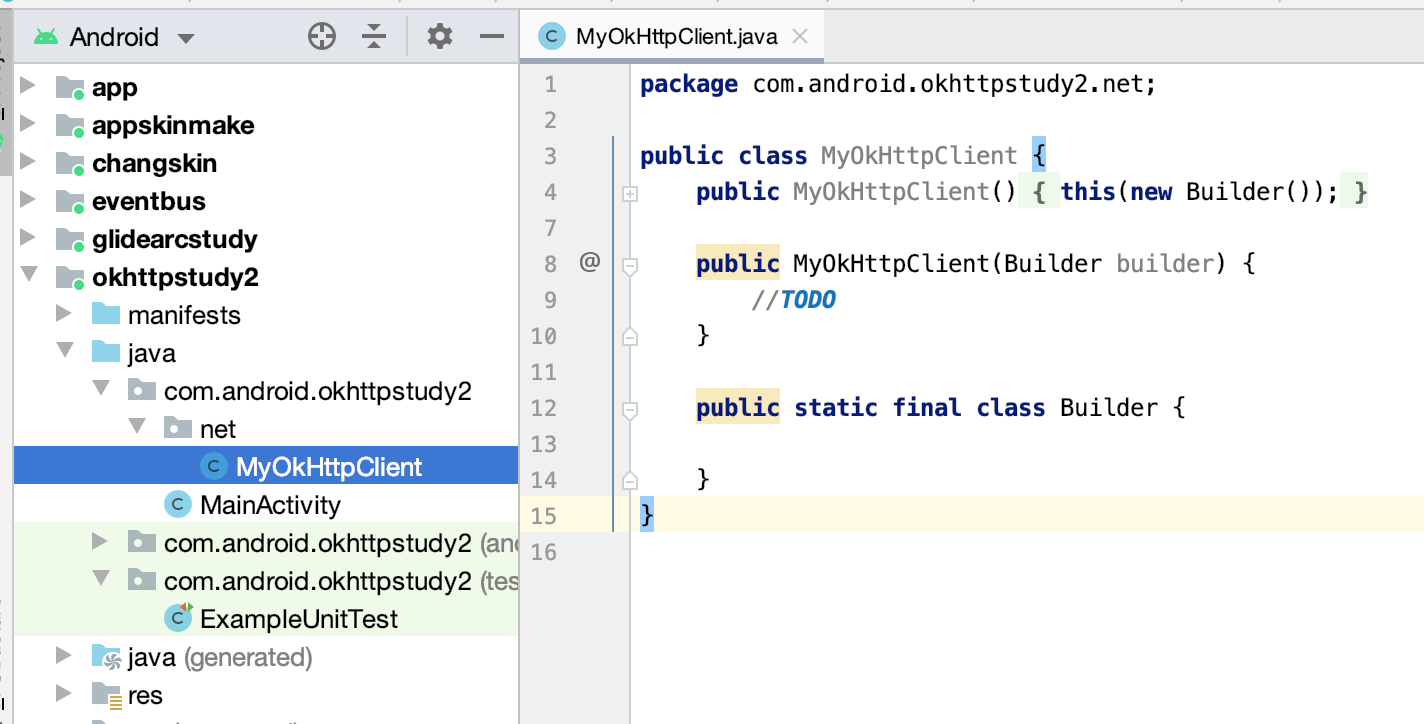Click the net package folder icon
Image resolution: width=1424 pixels, height=724 pixels.
177,429
